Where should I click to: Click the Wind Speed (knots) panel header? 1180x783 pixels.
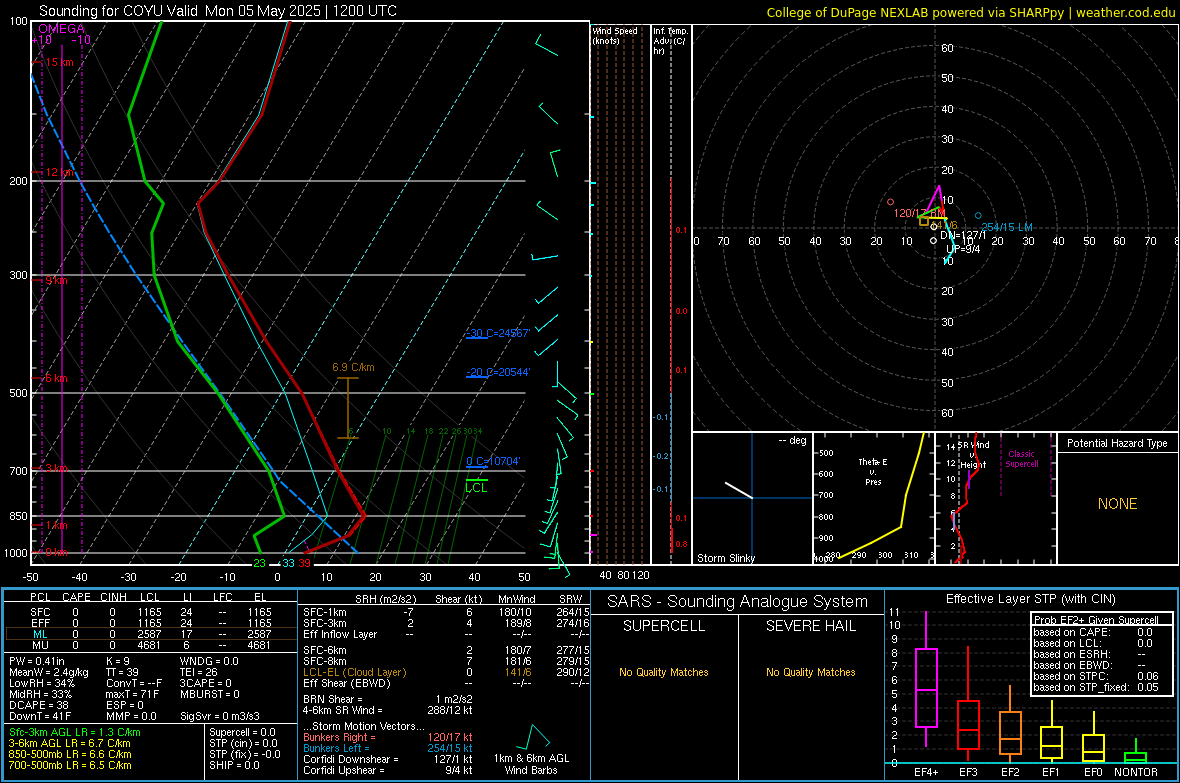(615, 36)
